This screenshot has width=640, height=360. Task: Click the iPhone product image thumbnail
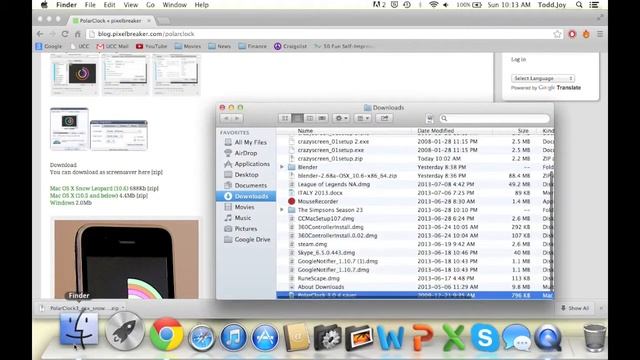pos(127,260)
